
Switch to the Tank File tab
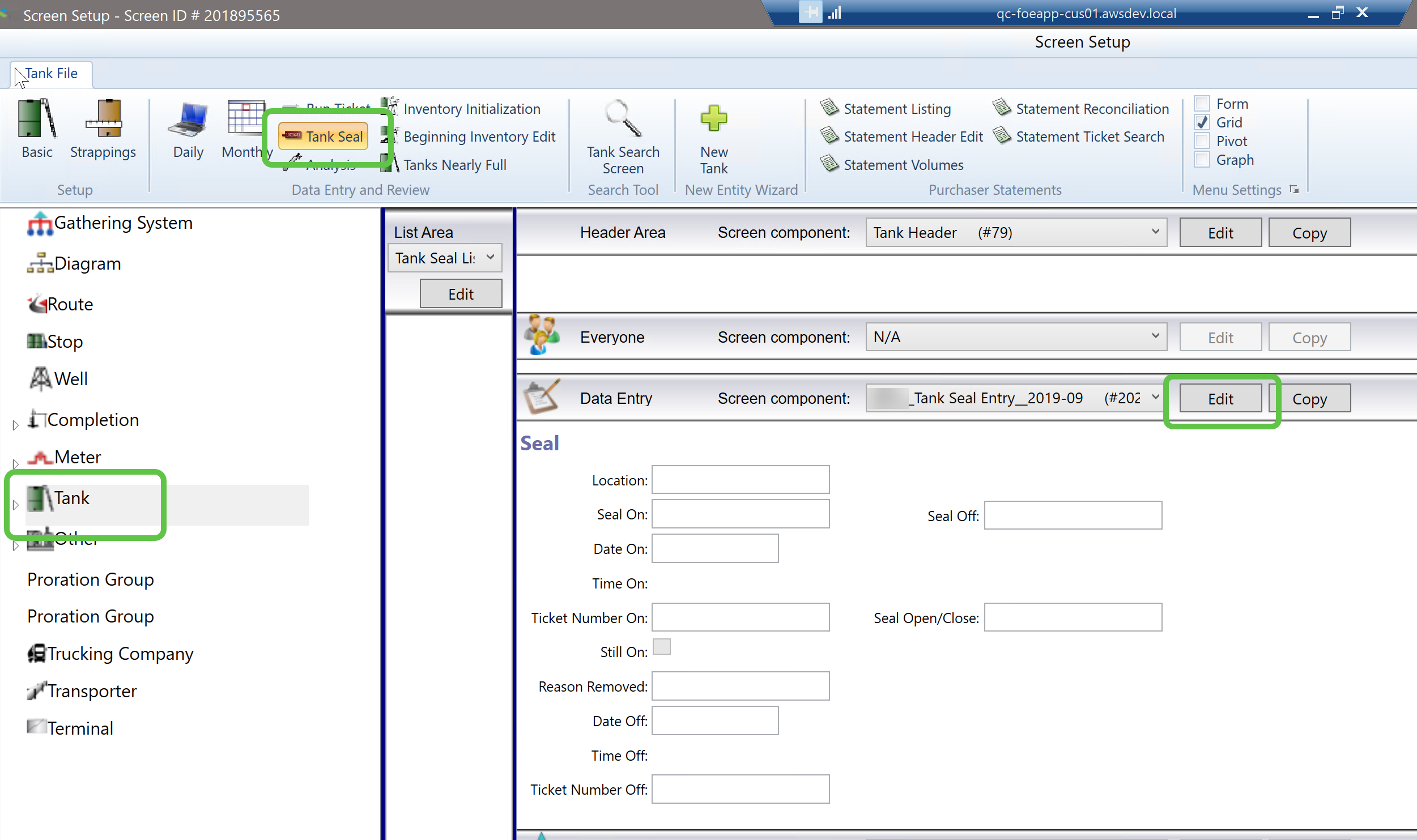coord(51,74)
